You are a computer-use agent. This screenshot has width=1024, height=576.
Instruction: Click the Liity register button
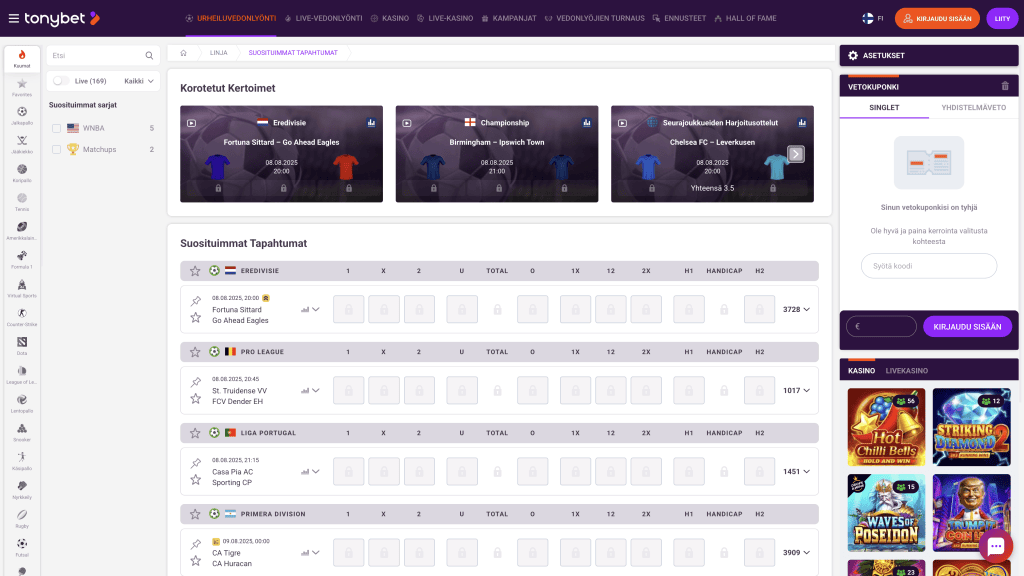tap(1002, 18)
